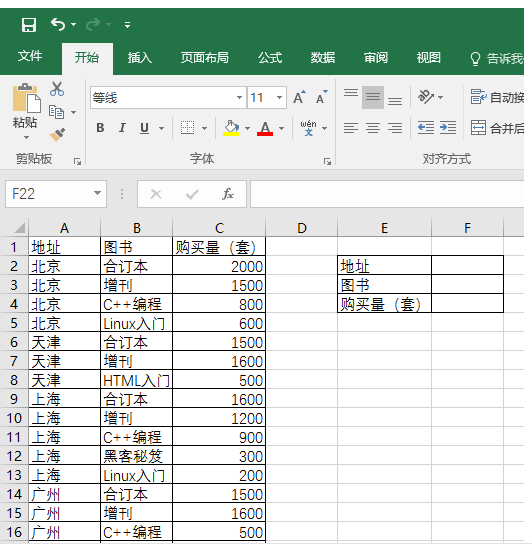Open the 字体 dialog launcher

point(327,161)
